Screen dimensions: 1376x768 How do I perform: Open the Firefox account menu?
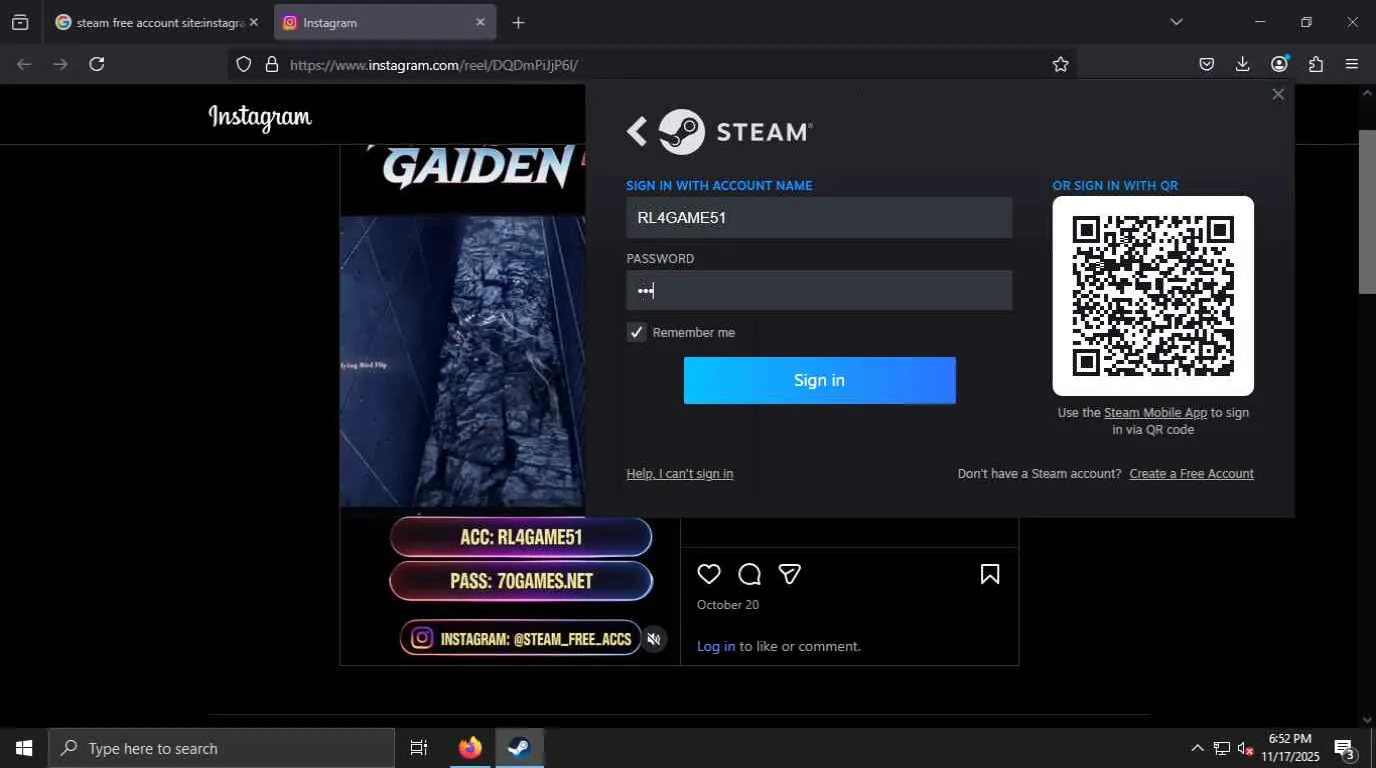tap(1279, 64)
